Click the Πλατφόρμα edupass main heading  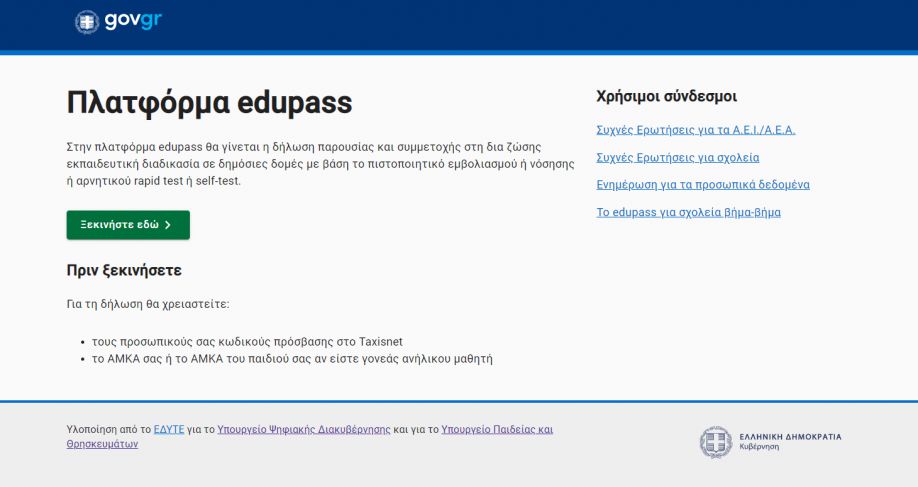pyautogui.click(x=209, y=102)
